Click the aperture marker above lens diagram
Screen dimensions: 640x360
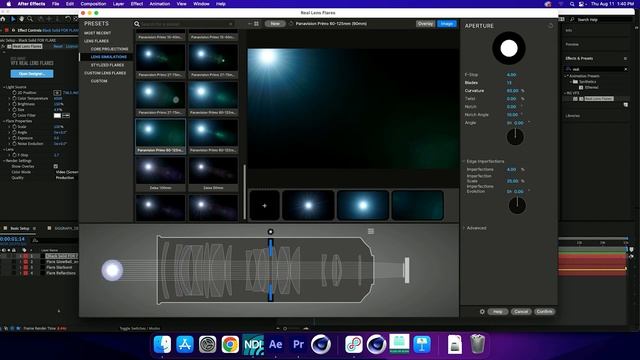tap(270, 232)
